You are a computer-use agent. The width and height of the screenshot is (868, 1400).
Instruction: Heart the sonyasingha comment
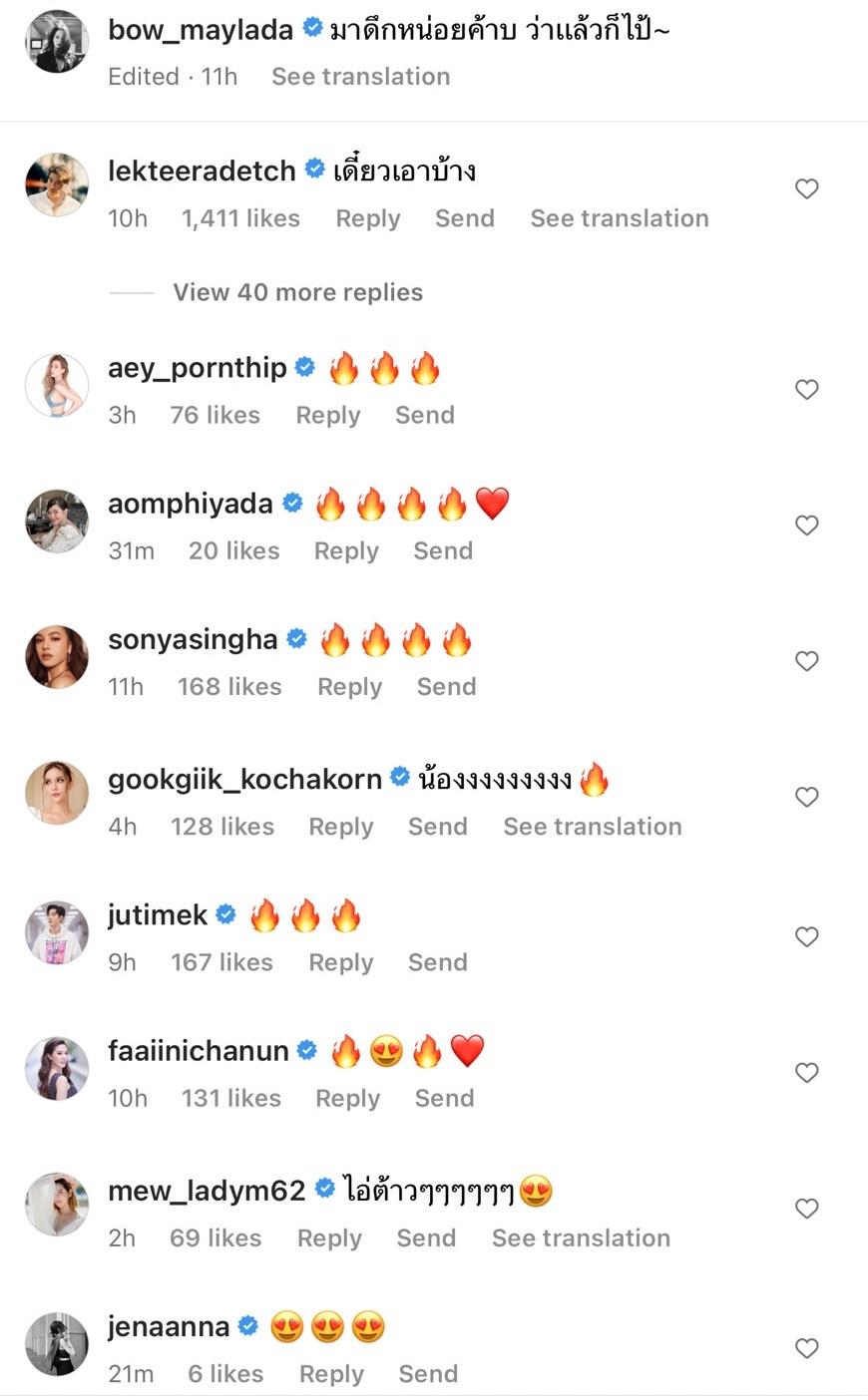pos(806,661)
